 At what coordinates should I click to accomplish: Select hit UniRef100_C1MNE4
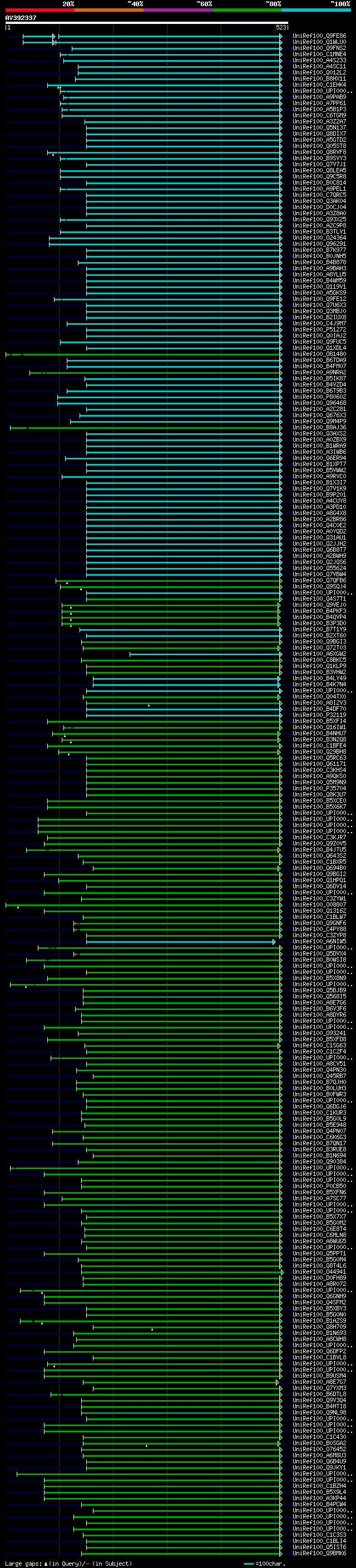pos(319,54)
